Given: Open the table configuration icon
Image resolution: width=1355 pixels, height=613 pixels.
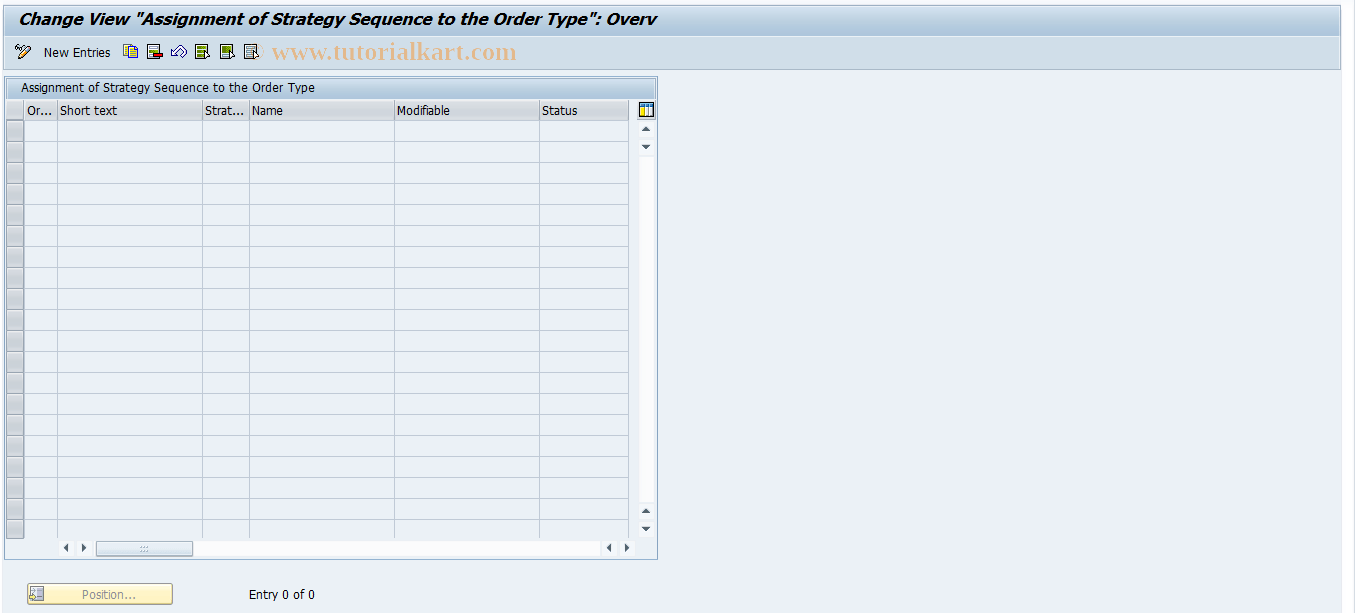Looking at the screenshot, I should tap(646, 109).
